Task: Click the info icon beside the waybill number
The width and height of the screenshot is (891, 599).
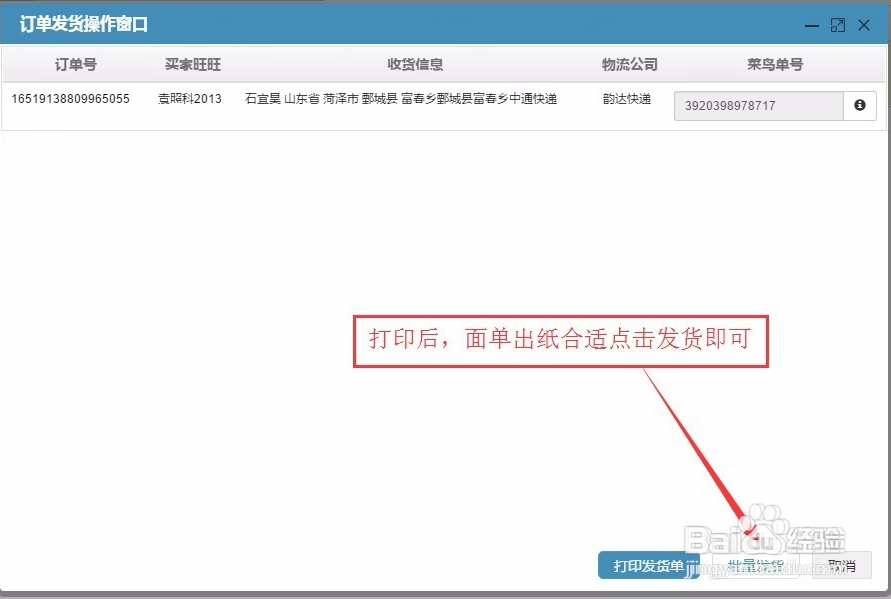Action: click(860, 105)
